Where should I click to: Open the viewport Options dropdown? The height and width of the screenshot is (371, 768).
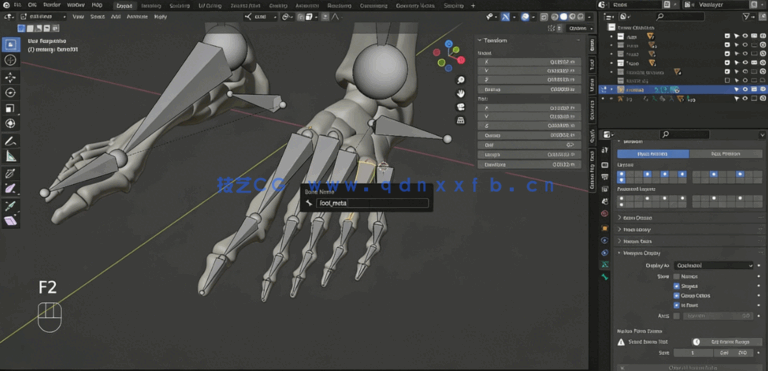[579, 28]
